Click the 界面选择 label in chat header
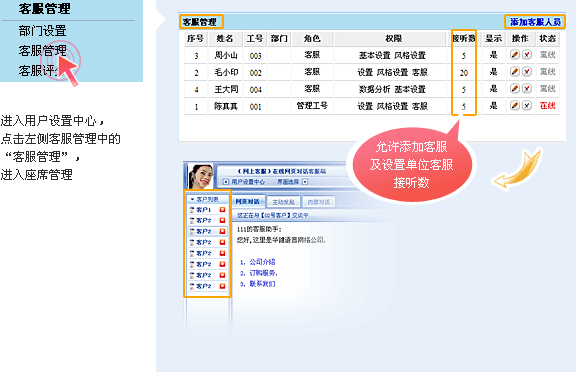This screenshot has width=576, height=372. 288,182
